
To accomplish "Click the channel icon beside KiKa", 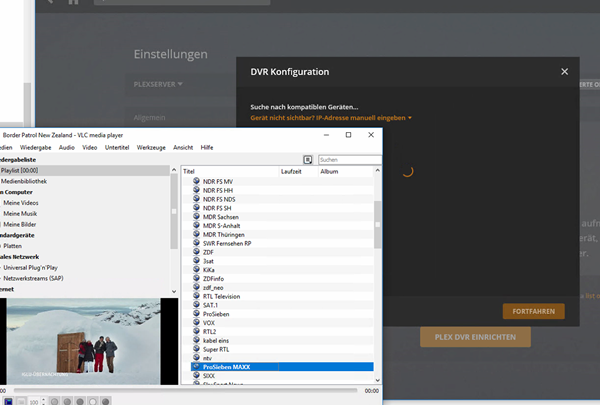I will (196, 269).
